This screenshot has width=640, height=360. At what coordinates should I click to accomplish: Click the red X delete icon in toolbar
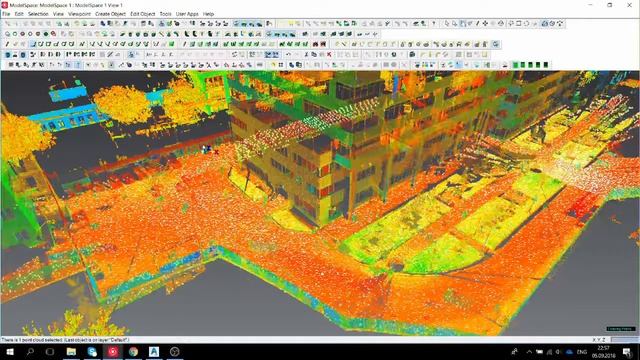click(x=329, y=54)
